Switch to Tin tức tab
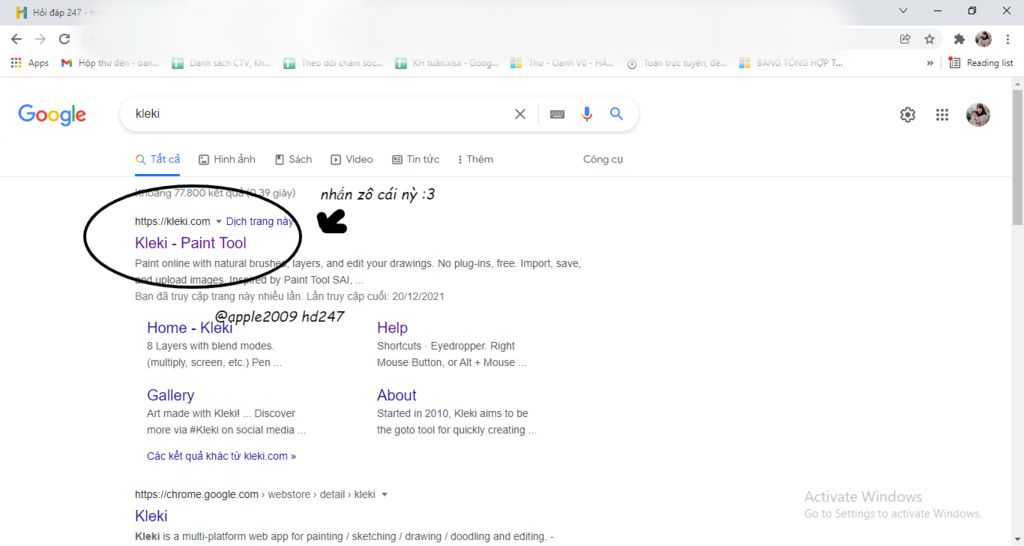1024x546 pixels. click(416, 159)
